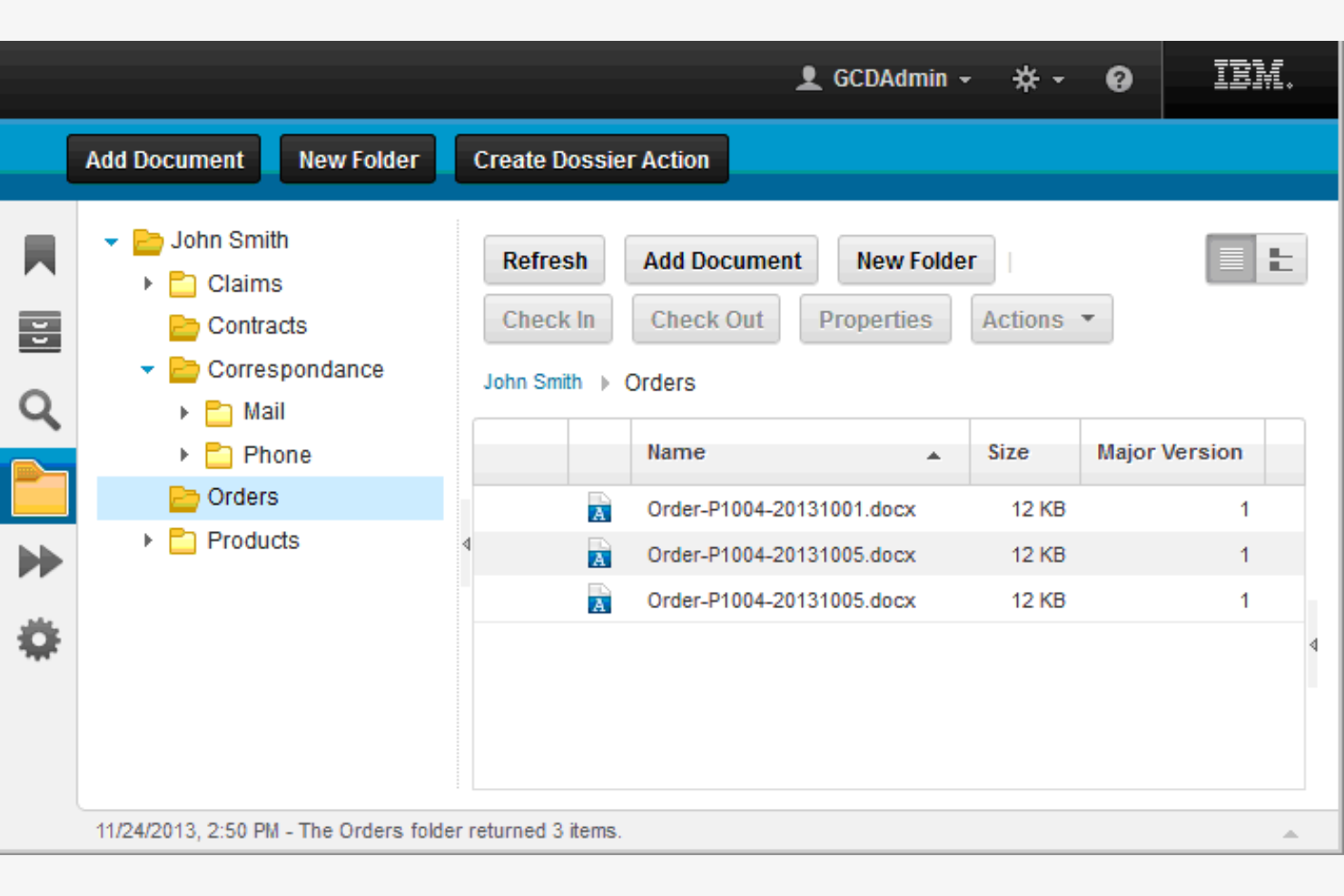Image resolution: width=1344 pixels, height=896 pixels.
Task: Switch to the details tree view layout
Action: 1280,259
